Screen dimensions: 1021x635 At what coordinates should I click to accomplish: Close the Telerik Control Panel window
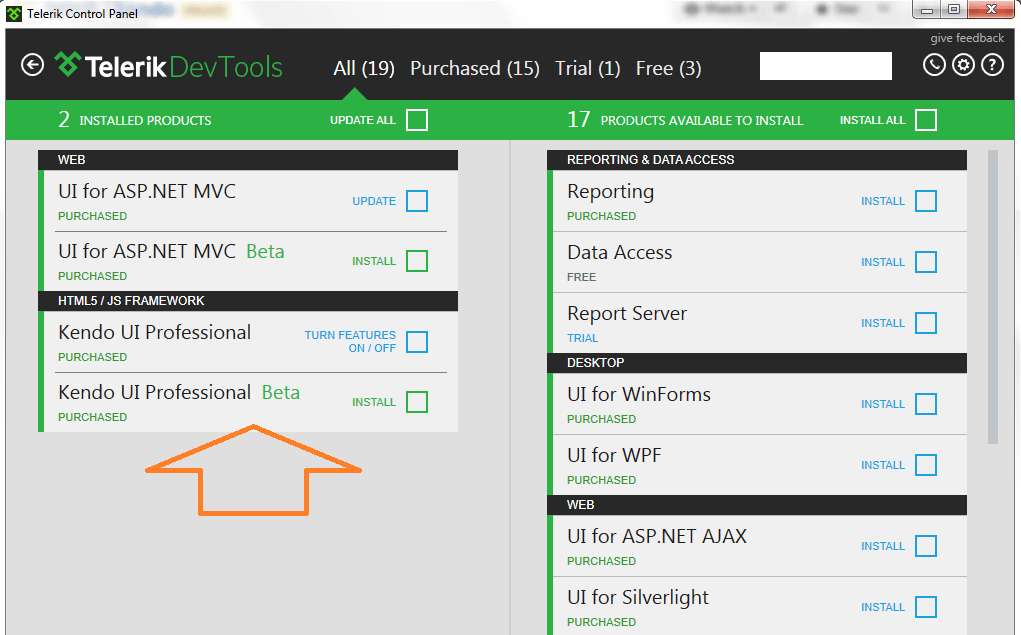pos(991,10)
